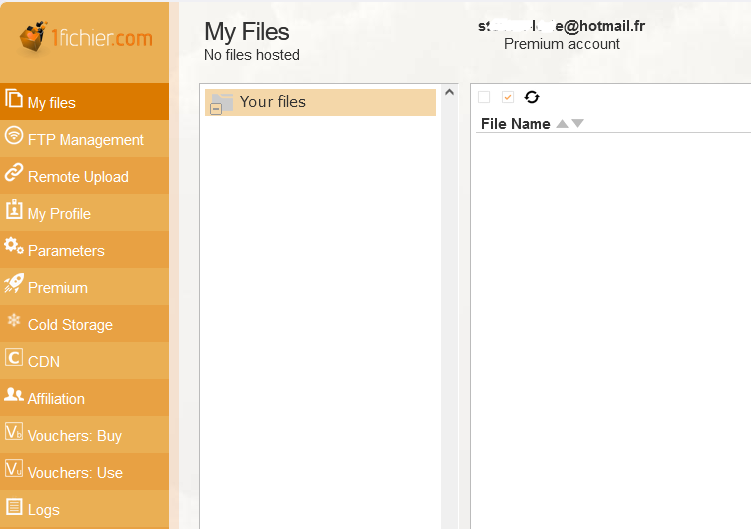Sort File Name ascending with up arrow
This screenshot has width=751, height=529.
pyautogui.click(x=562, y=124)
